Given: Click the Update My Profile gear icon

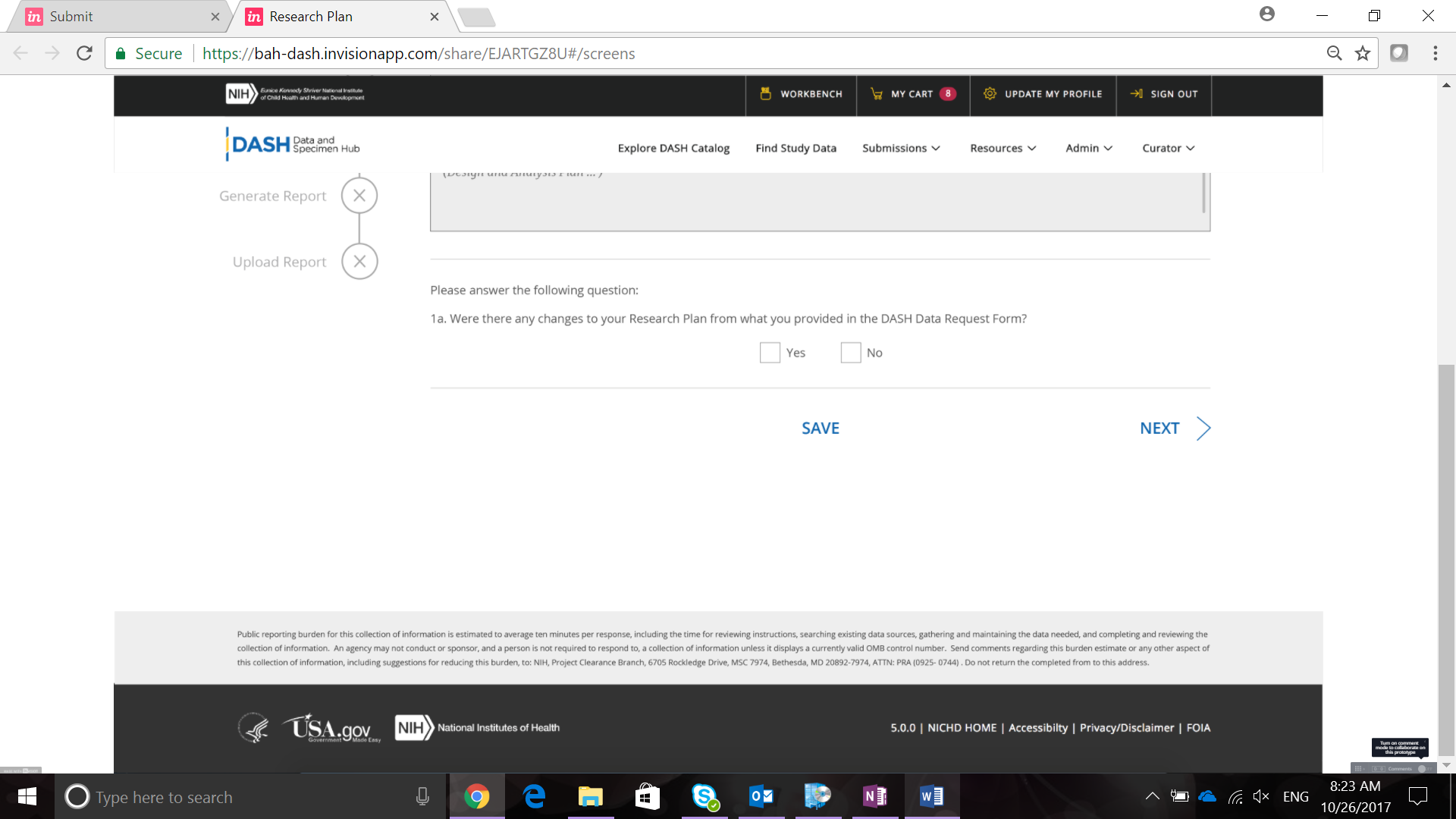Looking at the screenshot, I should 990,94.
